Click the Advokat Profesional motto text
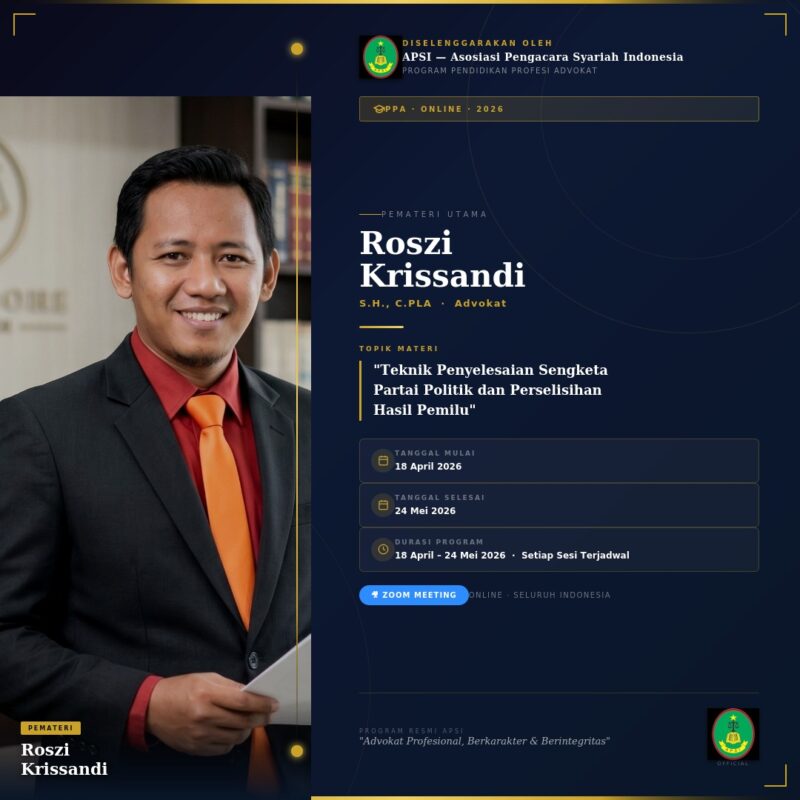 click(x=485, y=741)
